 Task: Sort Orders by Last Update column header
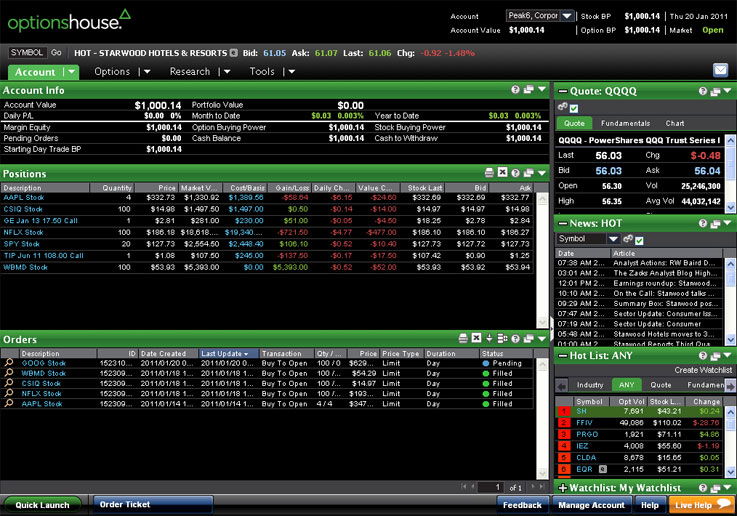[228, 353]
